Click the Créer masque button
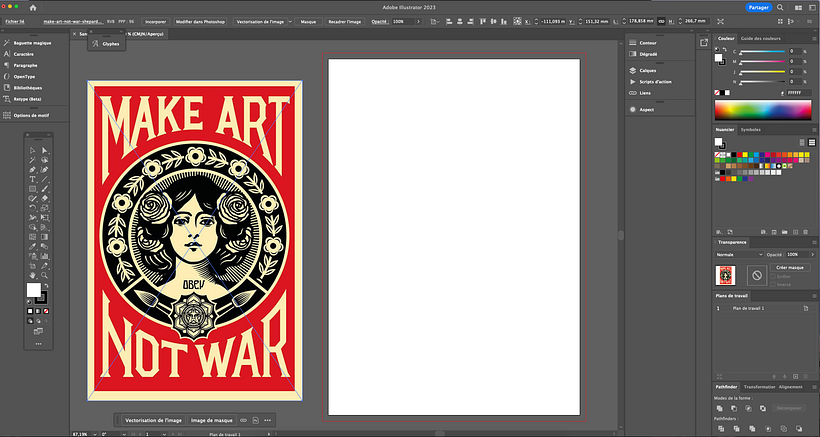Viewport: 820px width, 437px height. (789, 268)
